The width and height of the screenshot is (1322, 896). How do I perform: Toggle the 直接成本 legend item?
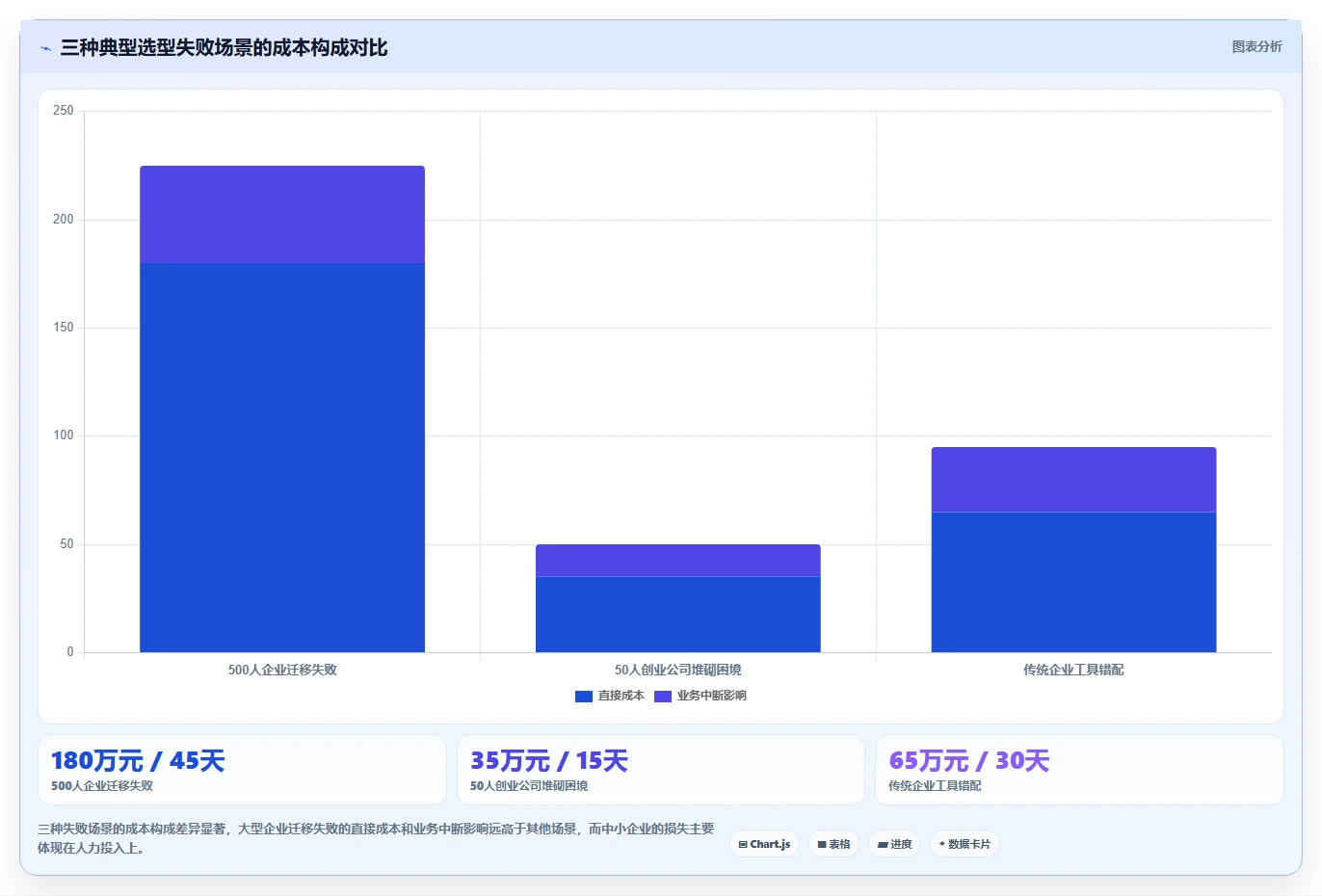[609, 696]
